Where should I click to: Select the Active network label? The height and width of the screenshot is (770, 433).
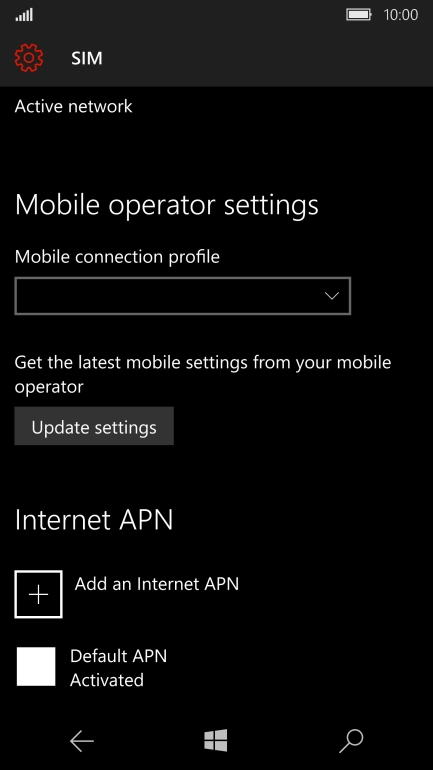(x=74, y=106)
